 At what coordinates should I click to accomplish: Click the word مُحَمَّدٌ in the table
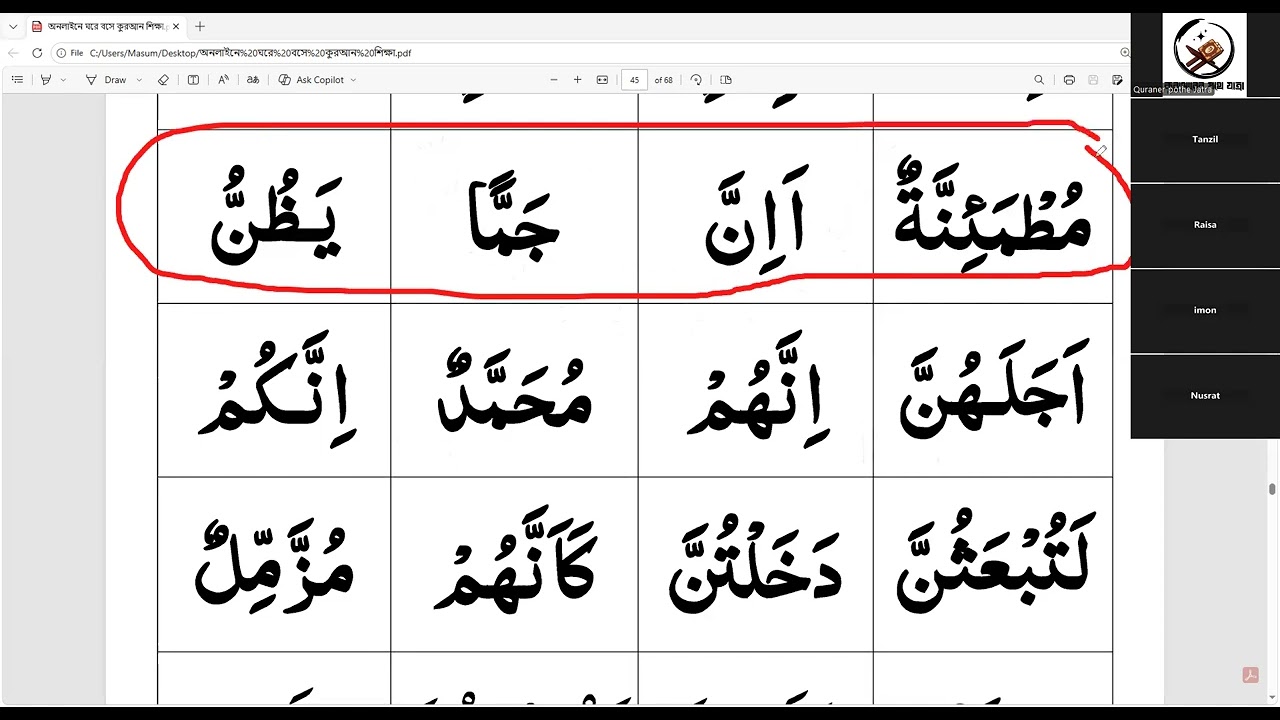[x=515, y=391]
